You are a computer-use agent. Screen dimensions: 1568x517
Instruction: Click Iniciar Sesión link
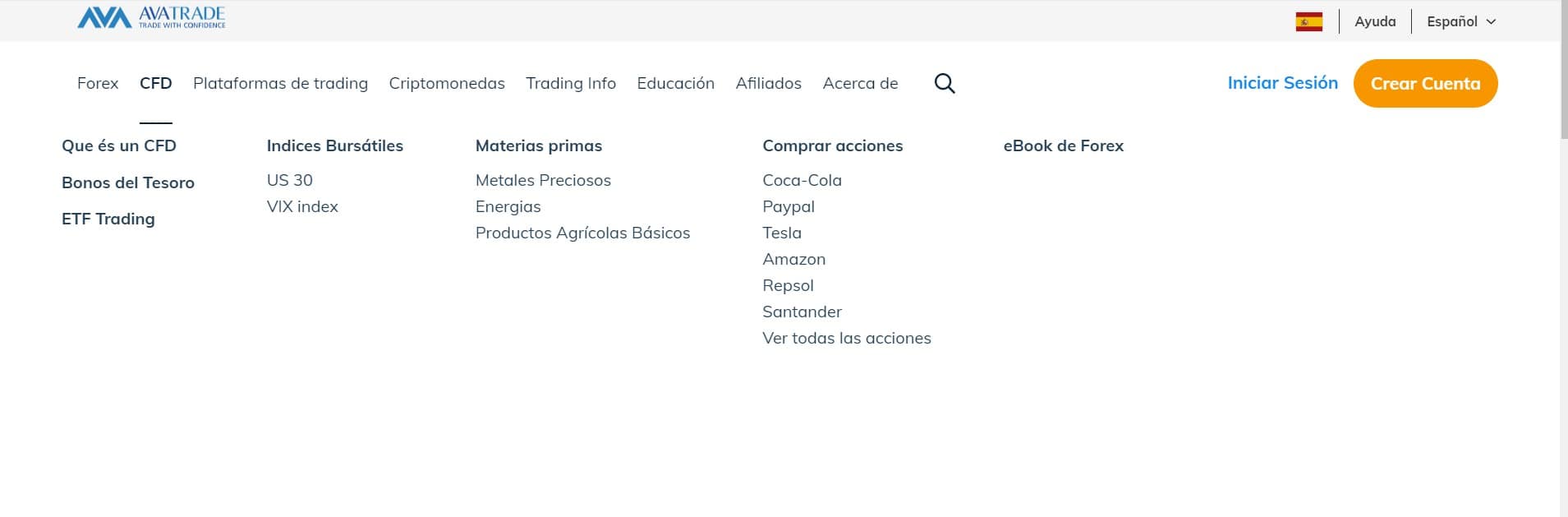[1282, 83]
